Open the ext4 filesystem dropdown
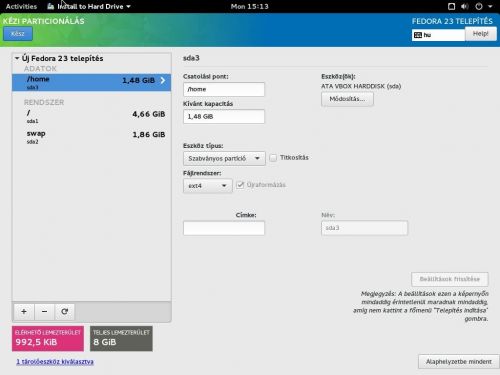This screenshot has height=375, width=500. 207,186
